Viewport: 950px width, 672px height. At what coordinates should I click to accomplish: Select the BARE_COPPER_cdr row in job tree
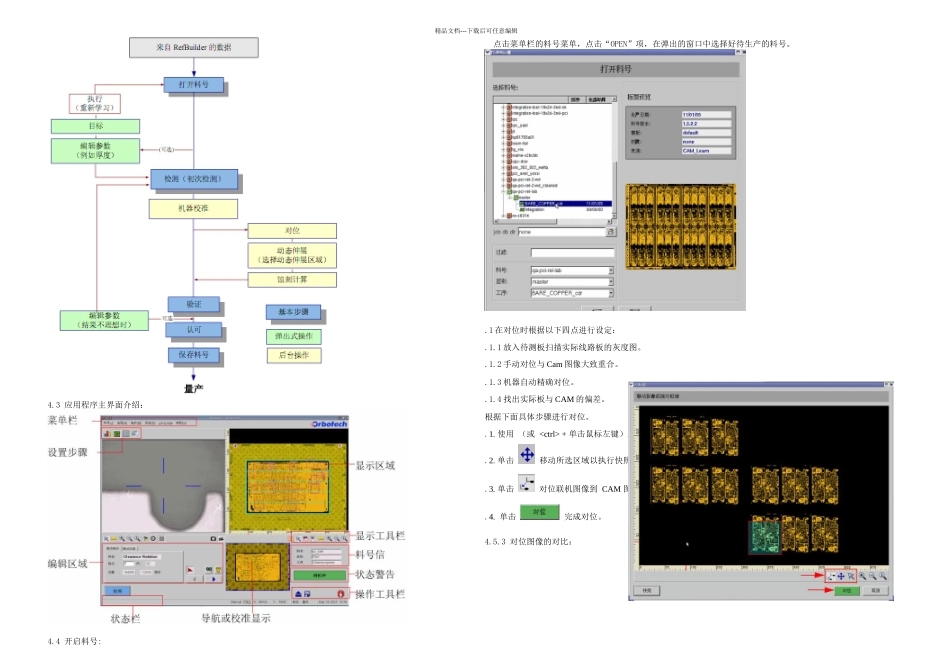click(x=565, y=204)
